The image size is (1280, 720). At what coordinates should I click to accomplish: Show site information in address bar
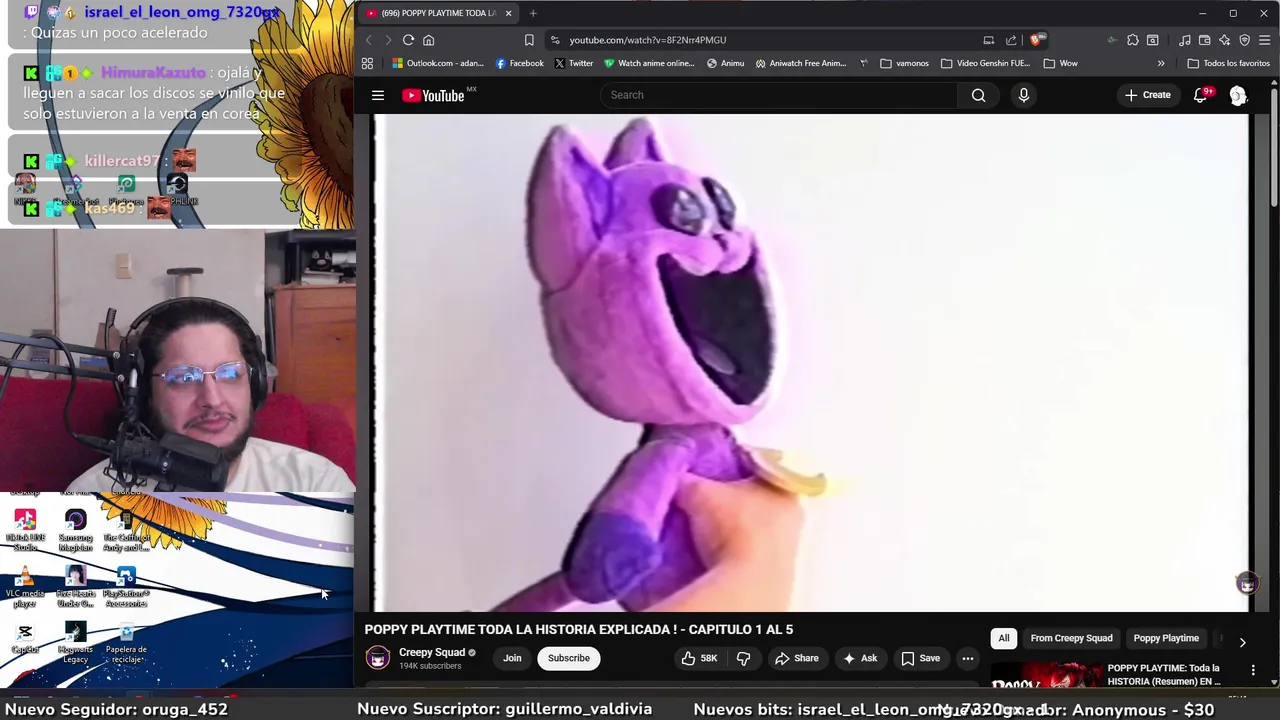(x=555, y=40)
